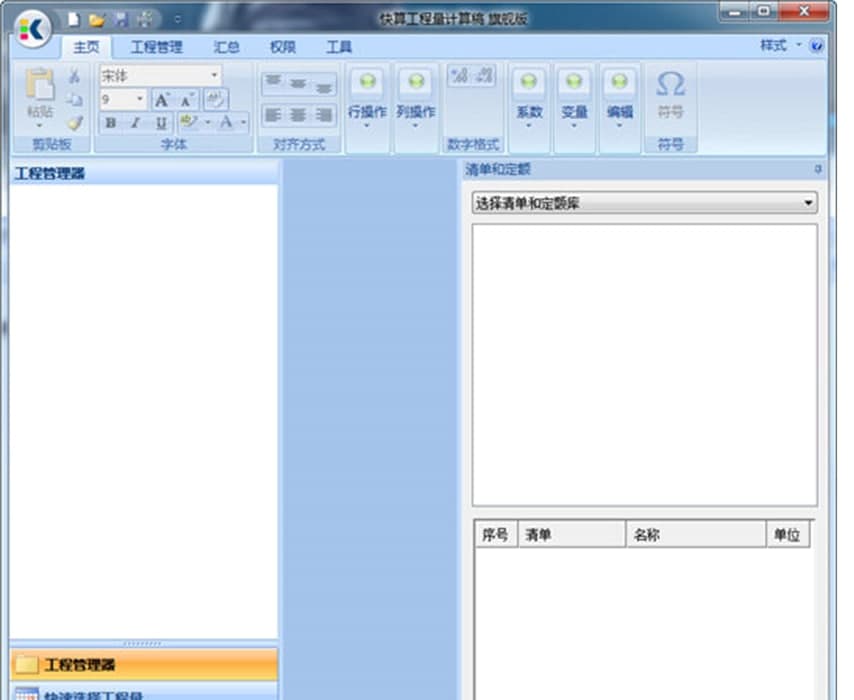The height and width of the screenshot is (700, 854).
Task: Align content to vertical middle
Action: pos(298,84)
